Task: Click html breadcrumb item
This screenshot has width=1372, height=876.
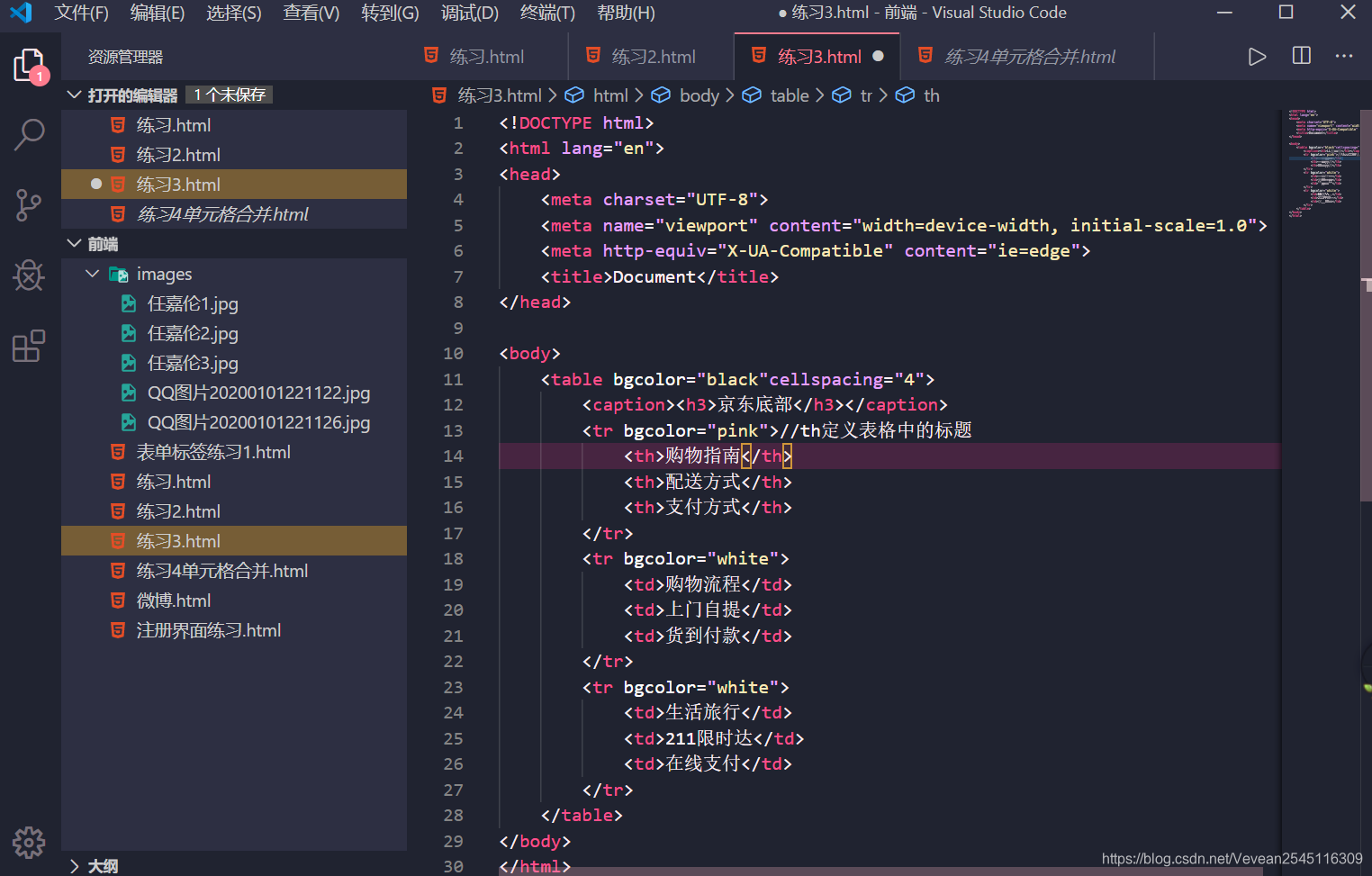Action: point(610,95)
